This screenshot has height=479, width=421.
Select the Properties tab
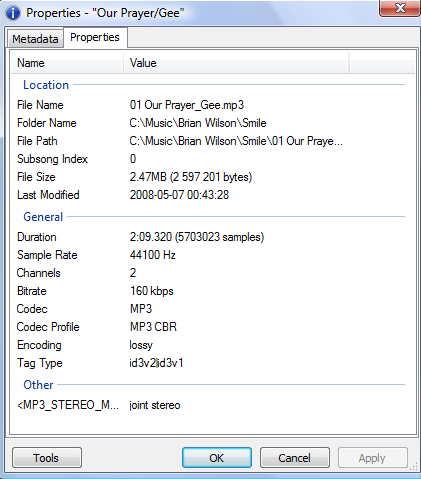click(x=95, y=37)
